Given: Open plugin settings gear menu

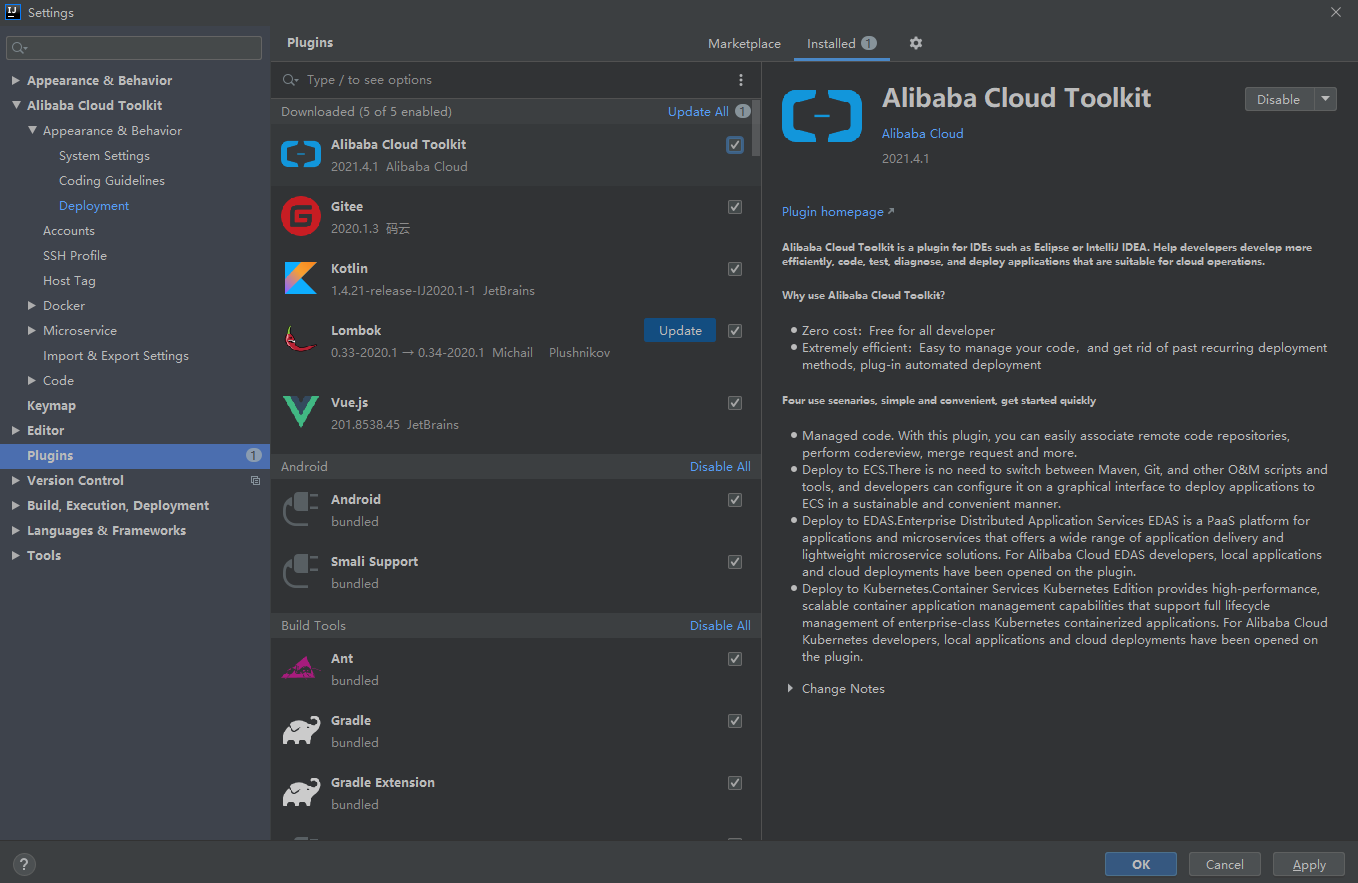Looking at the screenshot, I should pyautogui.click(x=916, y=43).
